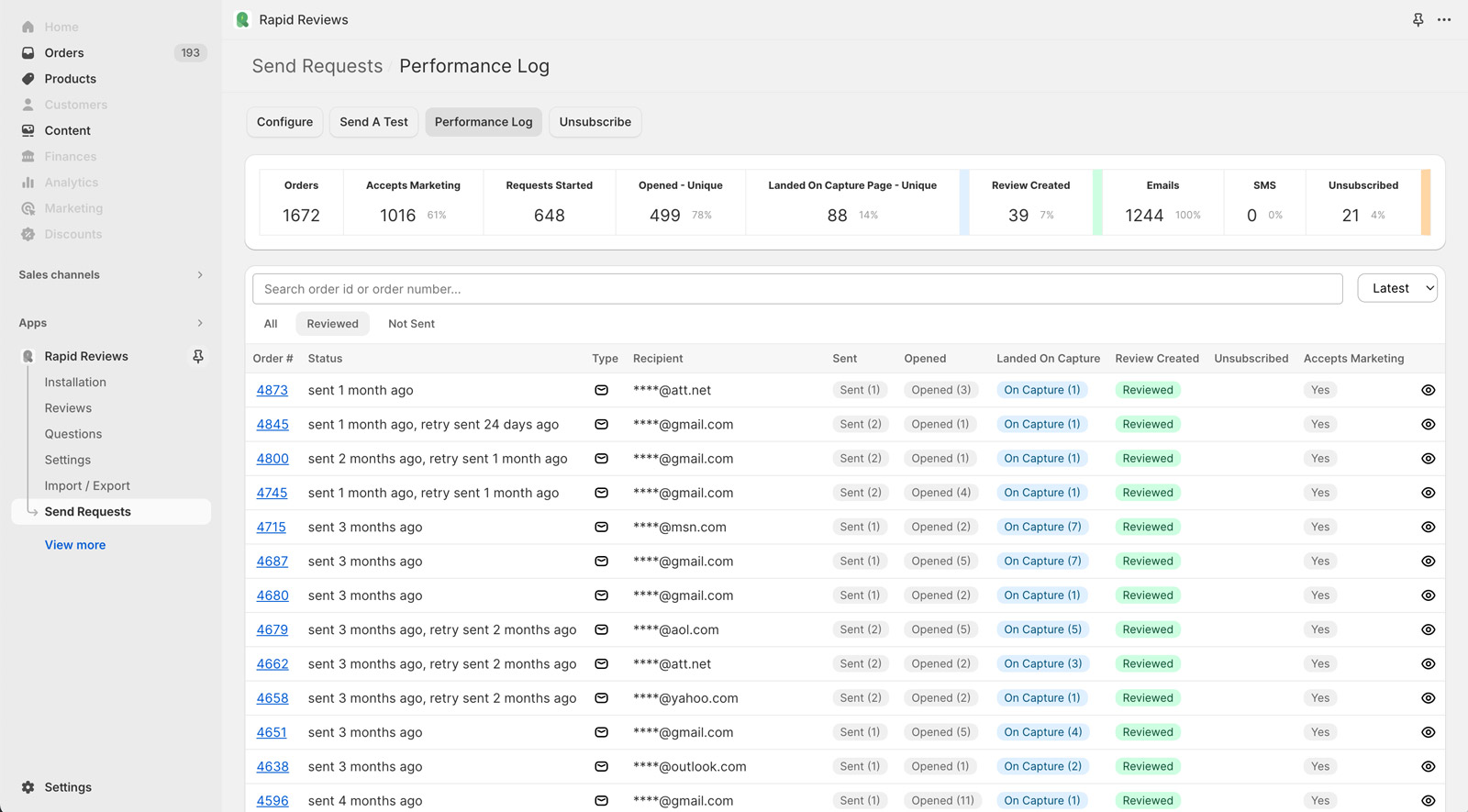The image size is (1468, 812).
Task: Click the order search input field
Action: click(x=796, y=289)
